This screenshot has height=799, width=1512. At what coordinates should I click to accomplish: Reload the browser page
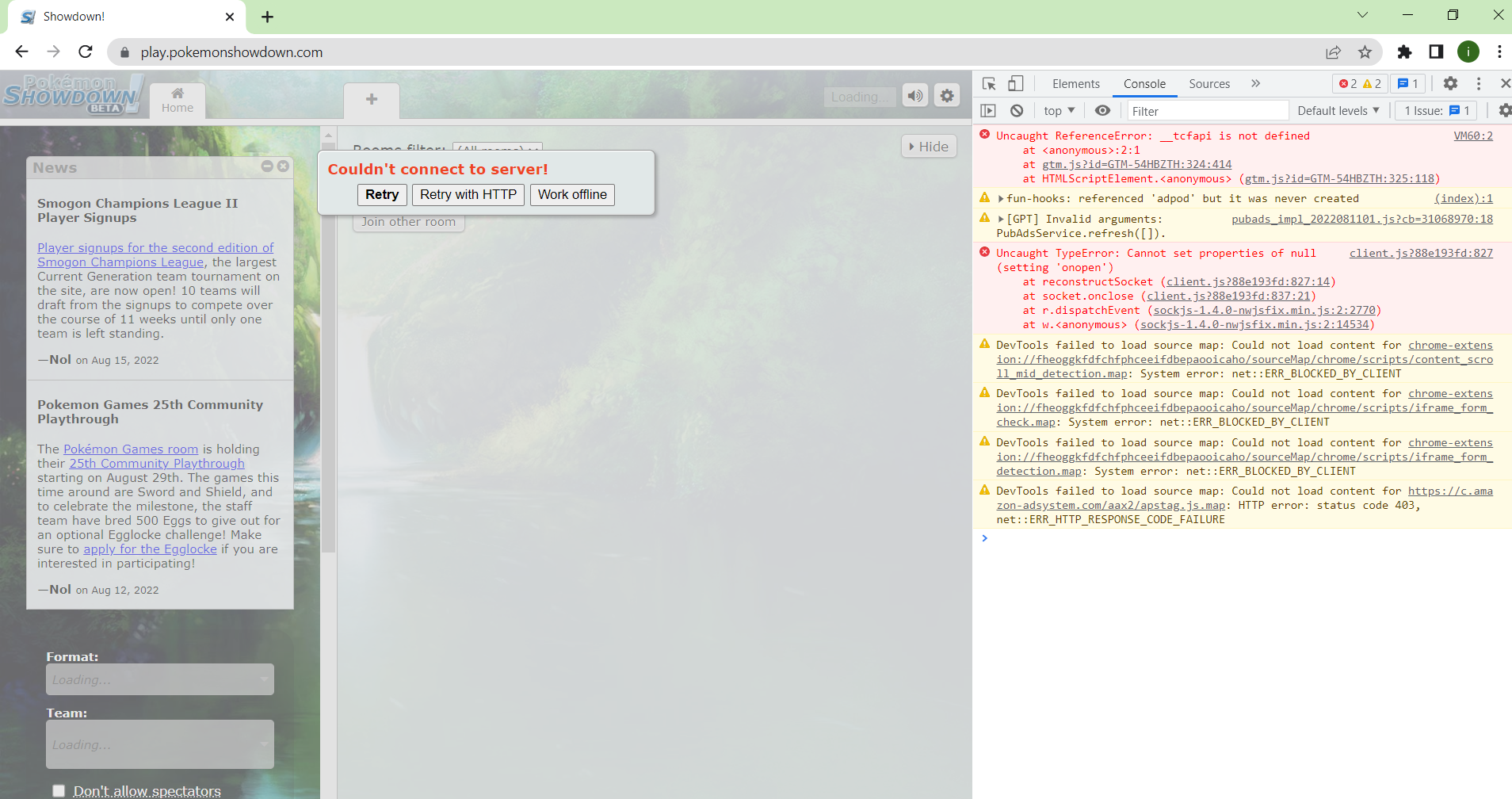86,52
